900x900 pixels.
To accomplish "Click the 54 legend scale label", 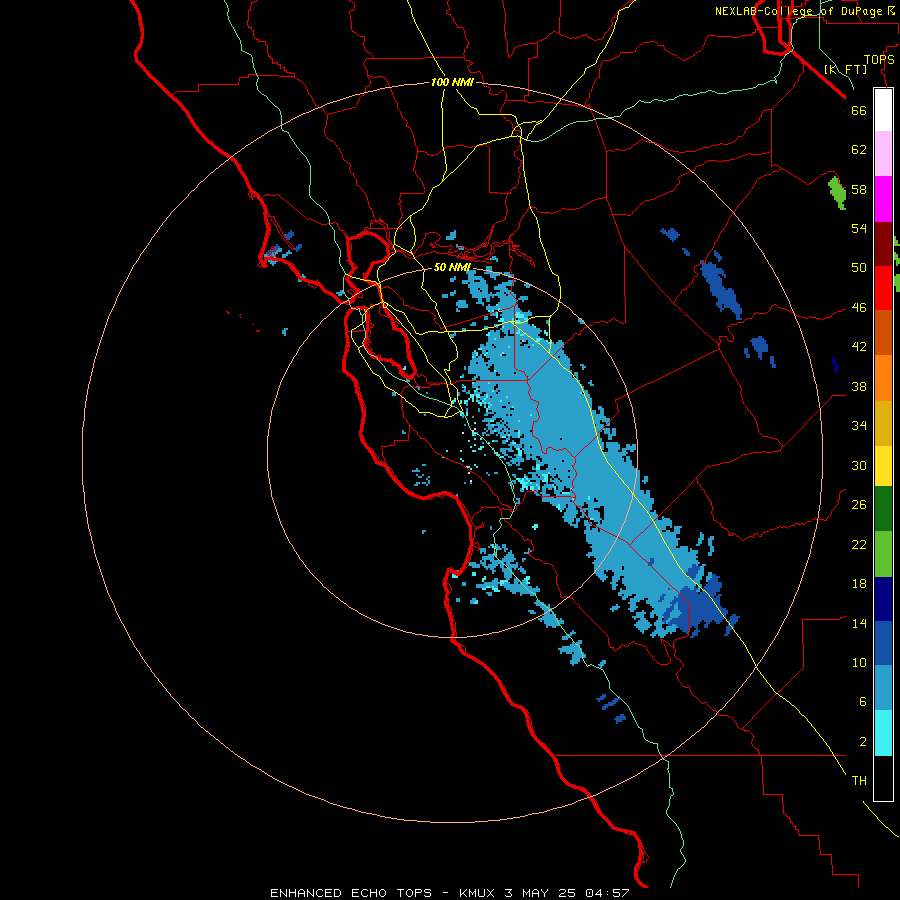I will [859, 228].
